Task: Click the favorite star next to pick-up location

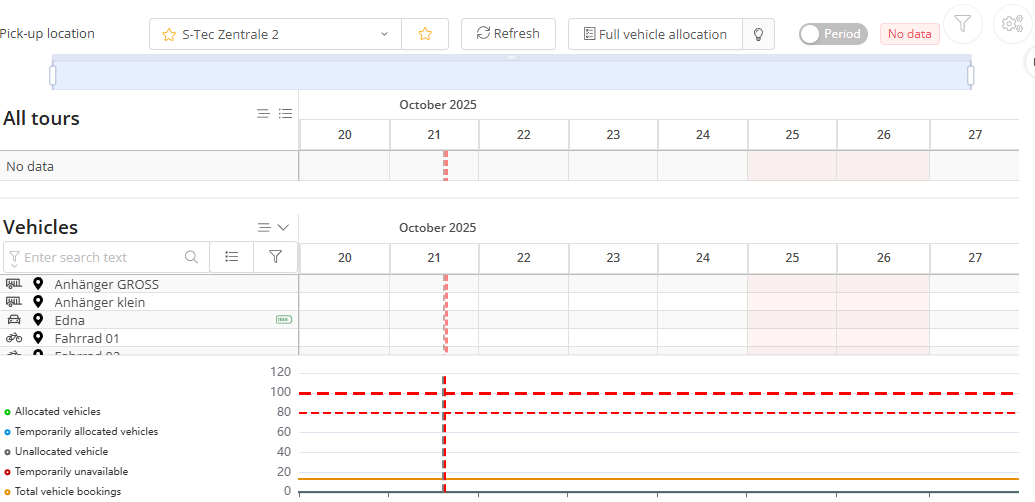Action: pos(425,34)
